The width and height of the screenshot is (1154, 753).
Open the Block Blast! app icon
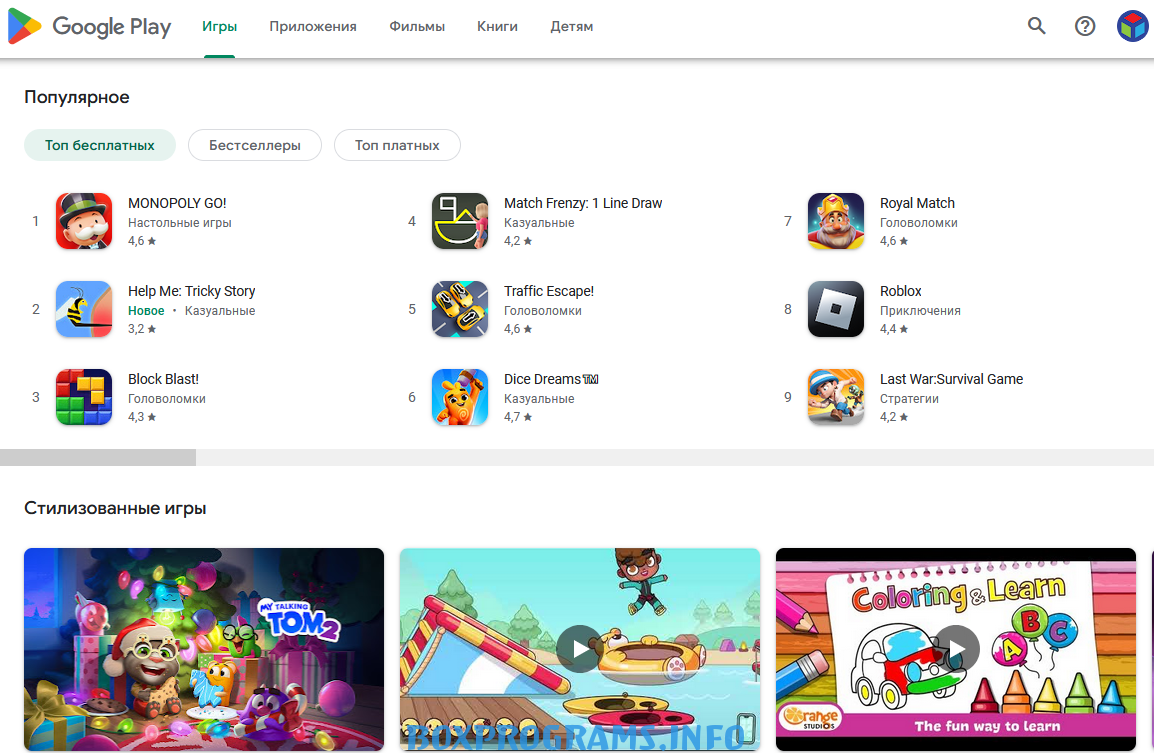pos(84,397)
